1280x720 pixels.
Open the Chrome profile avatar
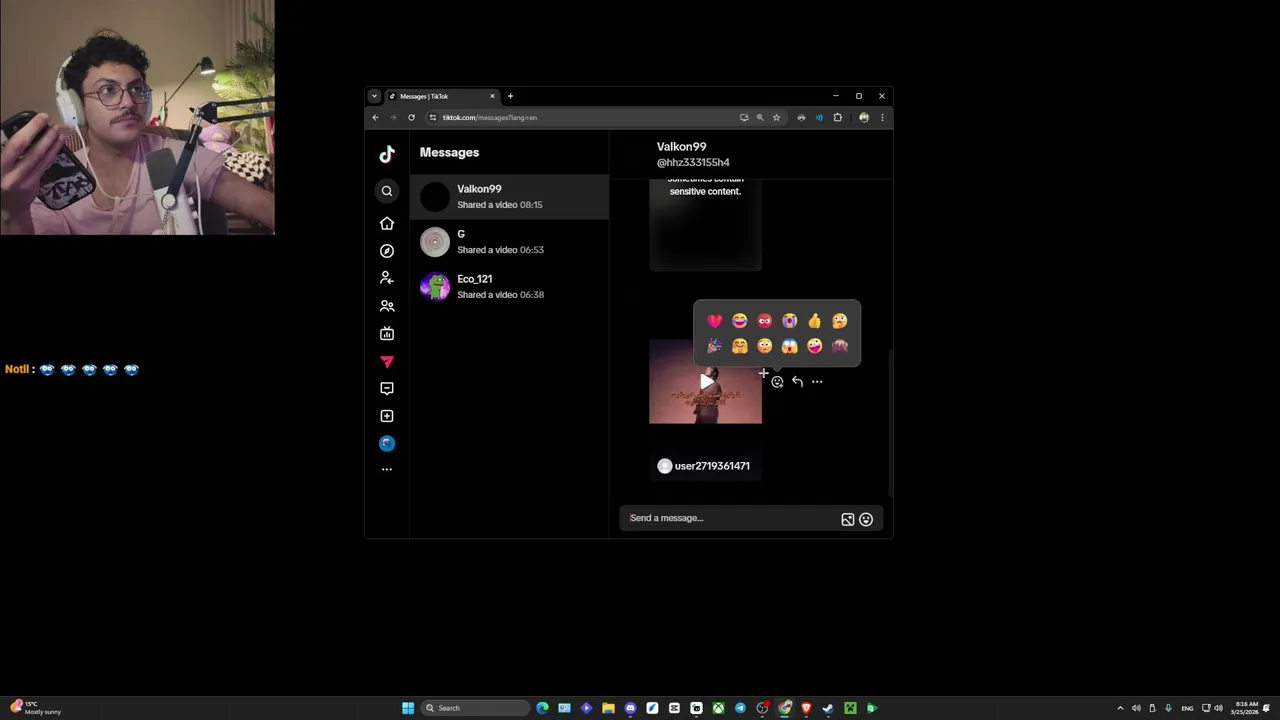click(x=864, y=117)
